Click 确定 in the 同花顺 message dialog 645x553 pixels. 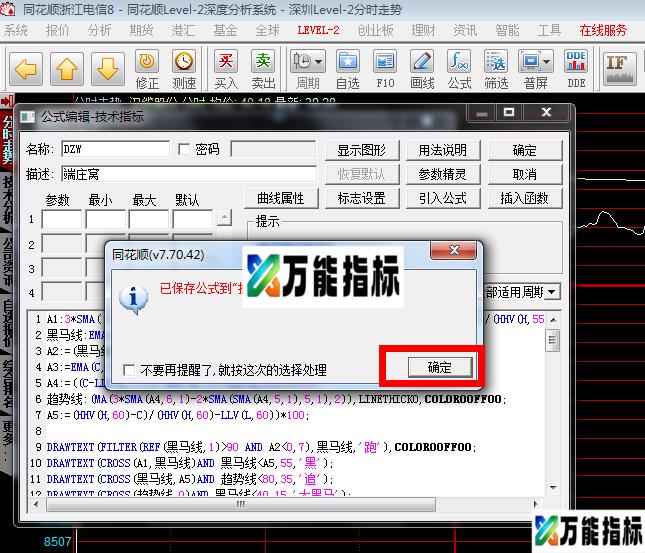[440, 367]
